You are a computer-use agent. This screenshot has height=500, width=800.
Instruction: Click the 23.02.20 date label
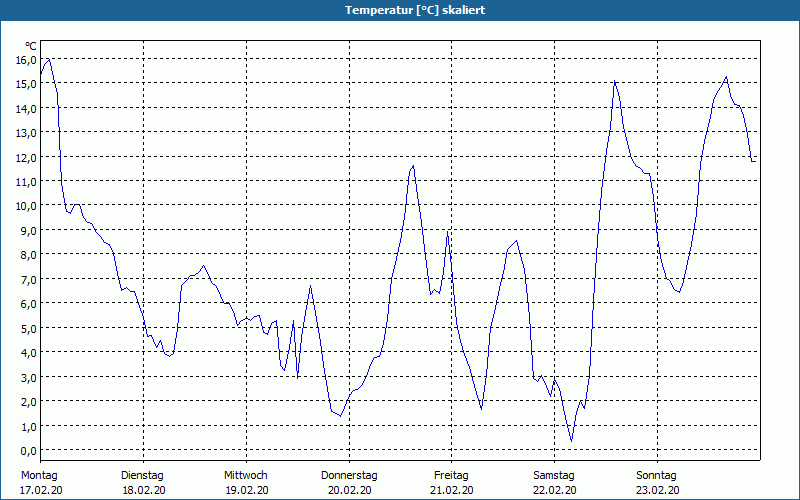(x=658, y=490)
